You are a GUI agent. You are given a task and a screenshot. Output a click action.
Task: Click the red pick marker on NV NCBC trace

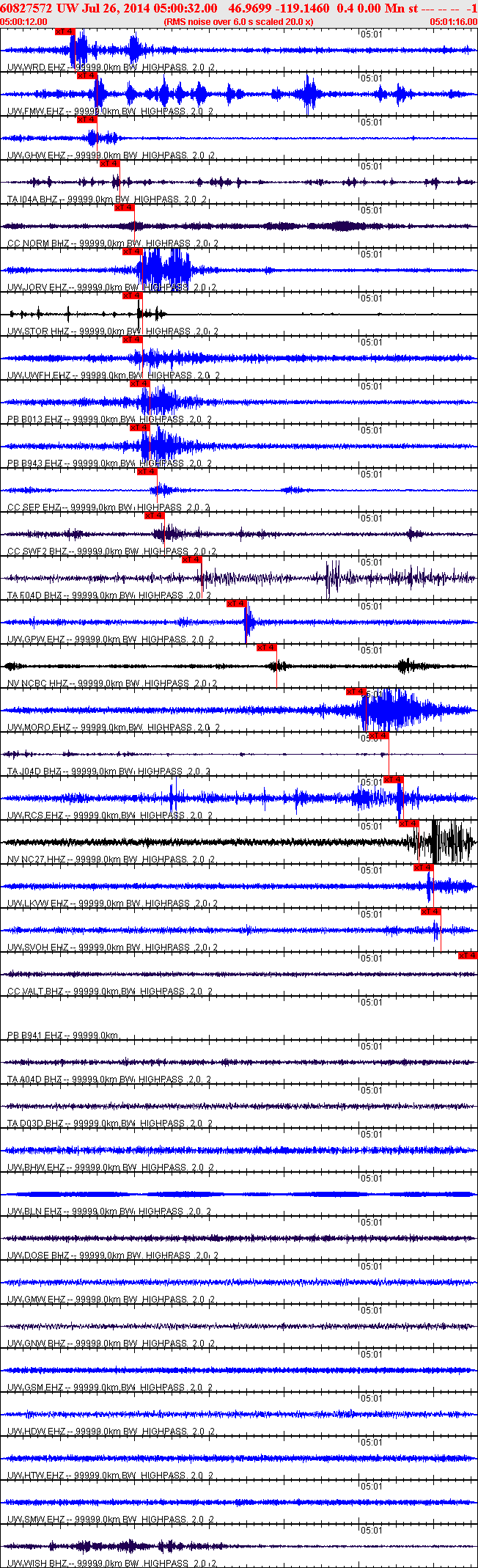coord(267,648)
